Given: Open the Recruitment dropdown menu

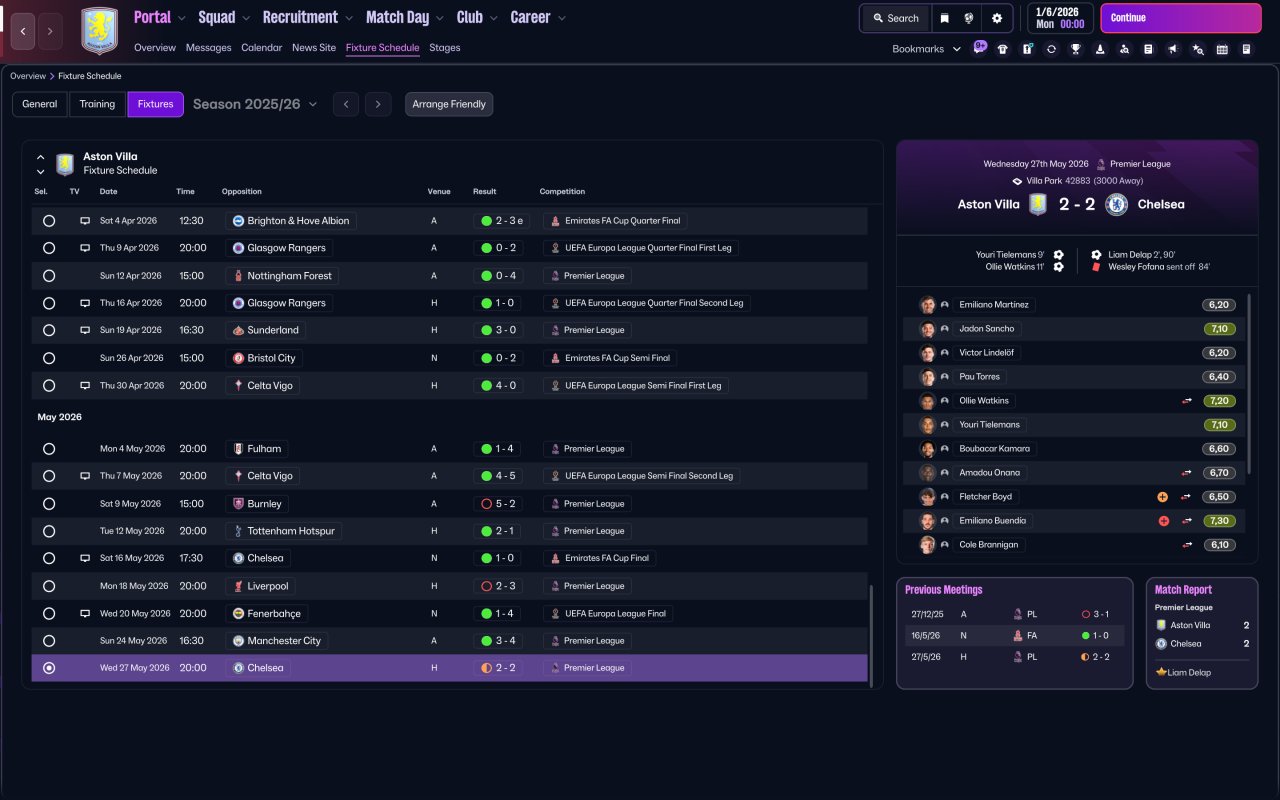Looking at the screenshot, I should tap(308, 18).
